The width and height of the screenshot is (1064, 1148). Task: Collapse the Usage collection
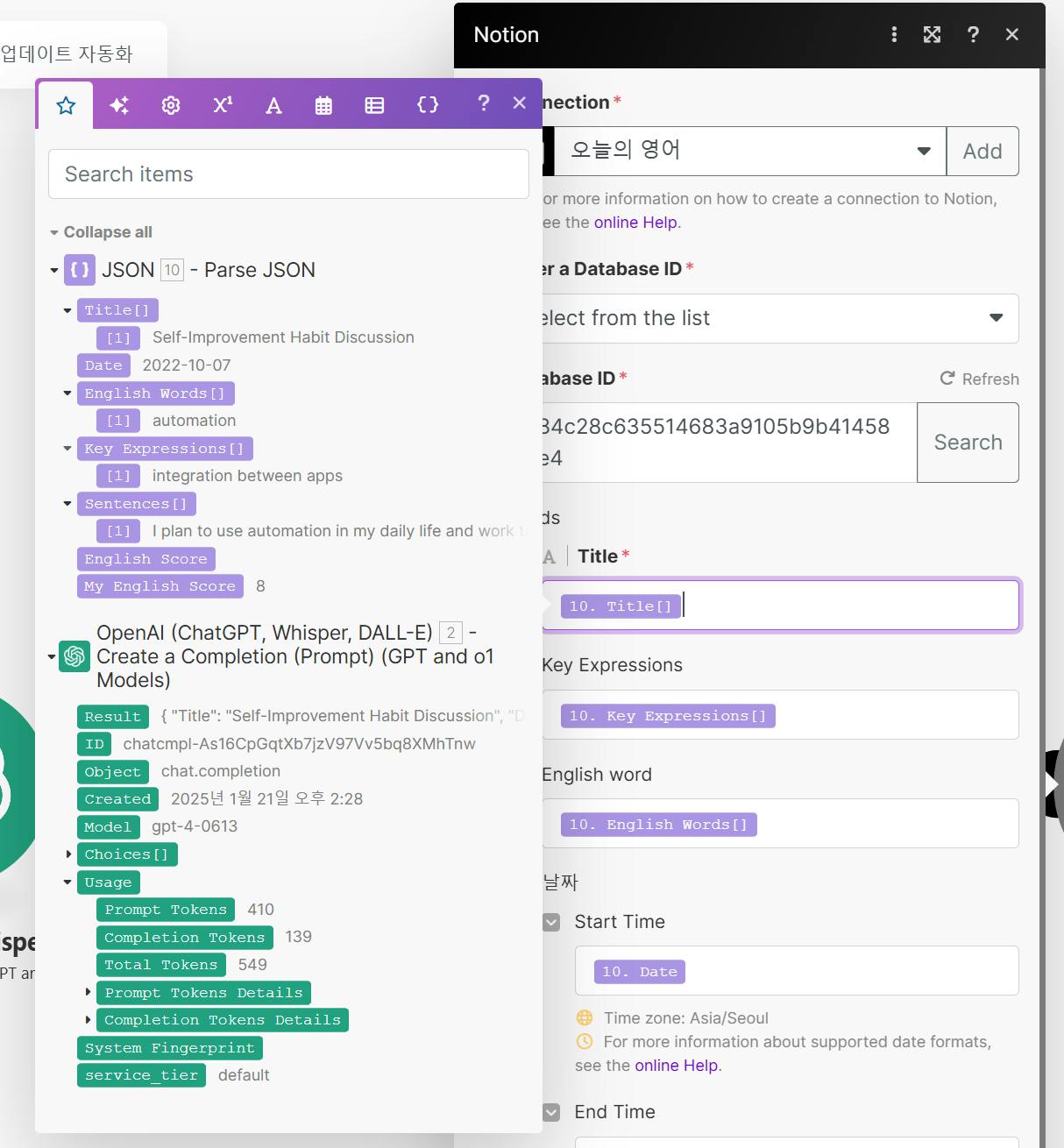point(67,882)
